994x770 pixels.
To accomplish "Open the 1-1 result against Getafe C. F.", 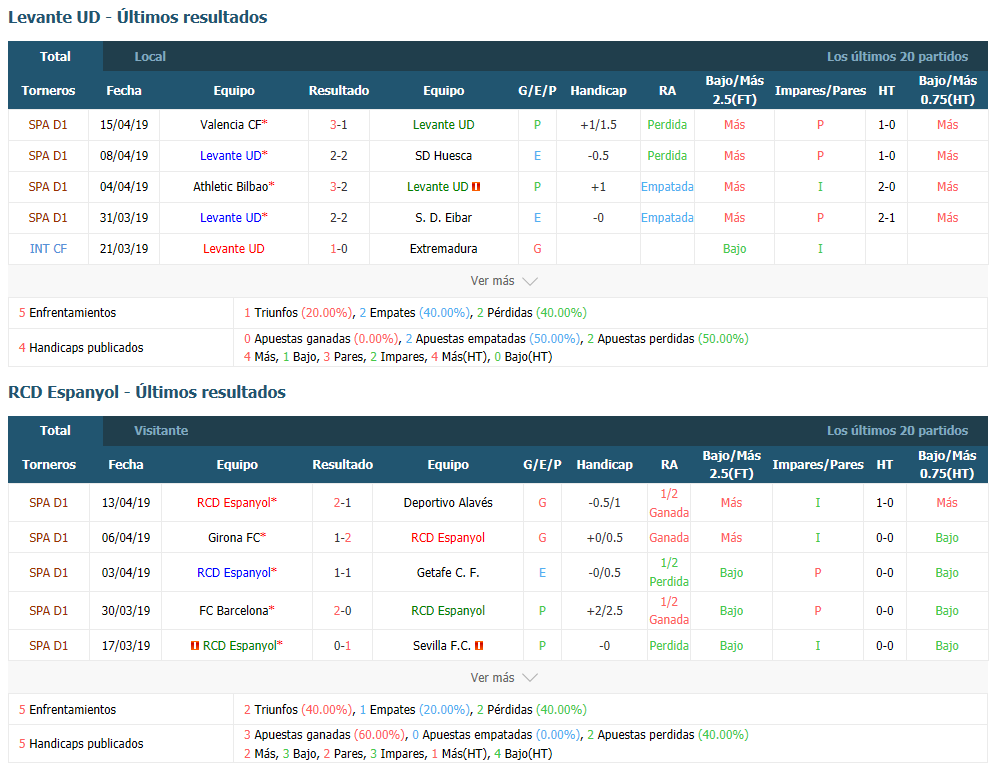I will pyautogui.click(x=342, y=573).
